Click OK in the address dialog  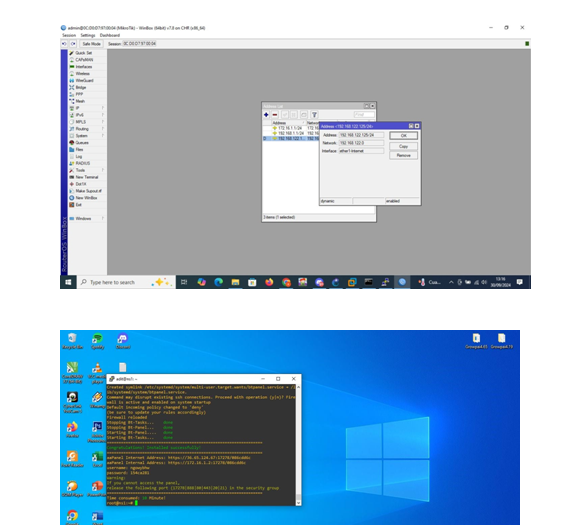[x=404, y=136]
